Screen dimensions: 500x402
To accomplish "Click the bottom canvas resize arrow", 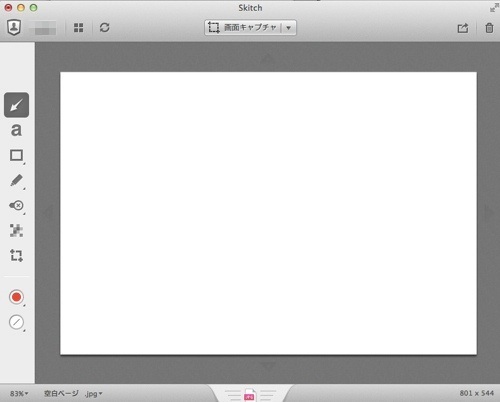I will pyautogui.click(x=268, y=367).
